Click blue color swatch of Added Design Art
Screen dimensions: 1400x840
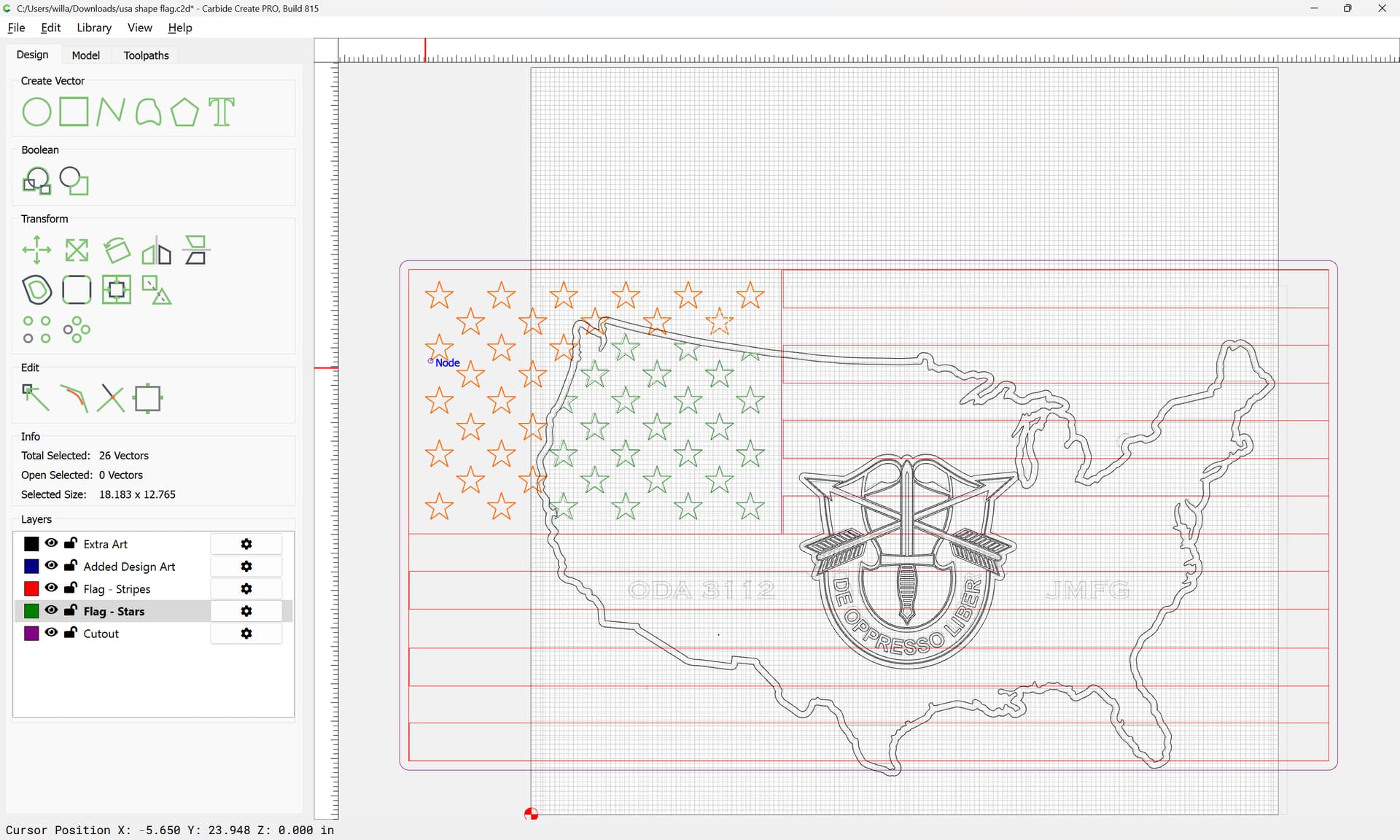(31, 567)
